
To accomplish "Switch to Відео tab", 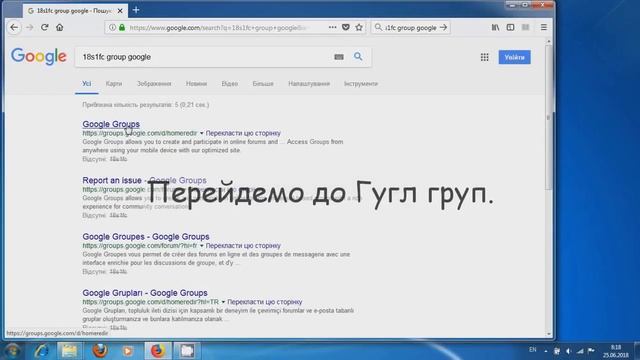I will (x=229, y=84).
